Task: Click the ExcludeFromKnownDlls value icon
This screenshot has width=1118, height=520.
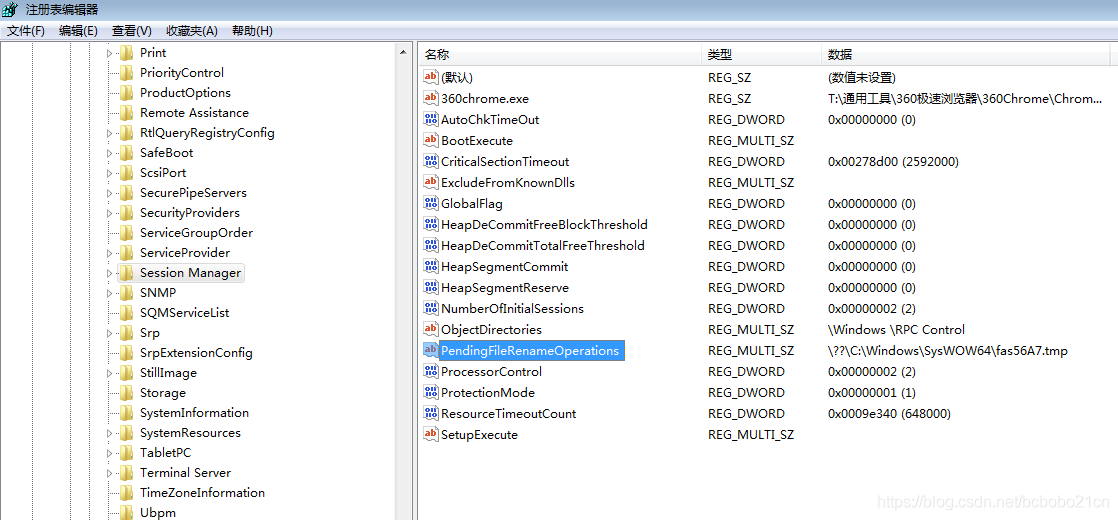Action: [431, 183]
